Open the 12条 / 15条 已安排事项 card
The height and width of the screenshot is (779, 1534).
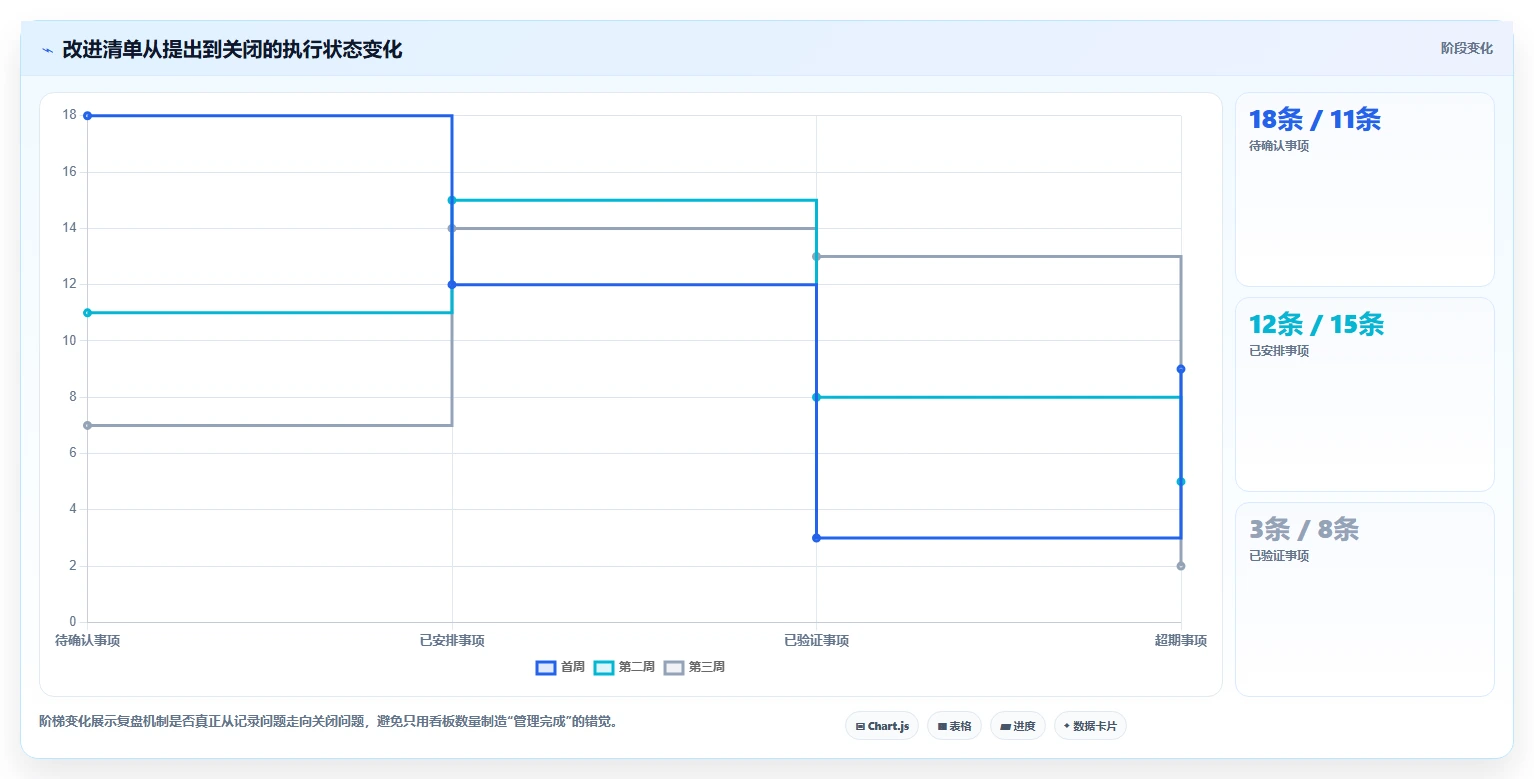coord(1364,394)
